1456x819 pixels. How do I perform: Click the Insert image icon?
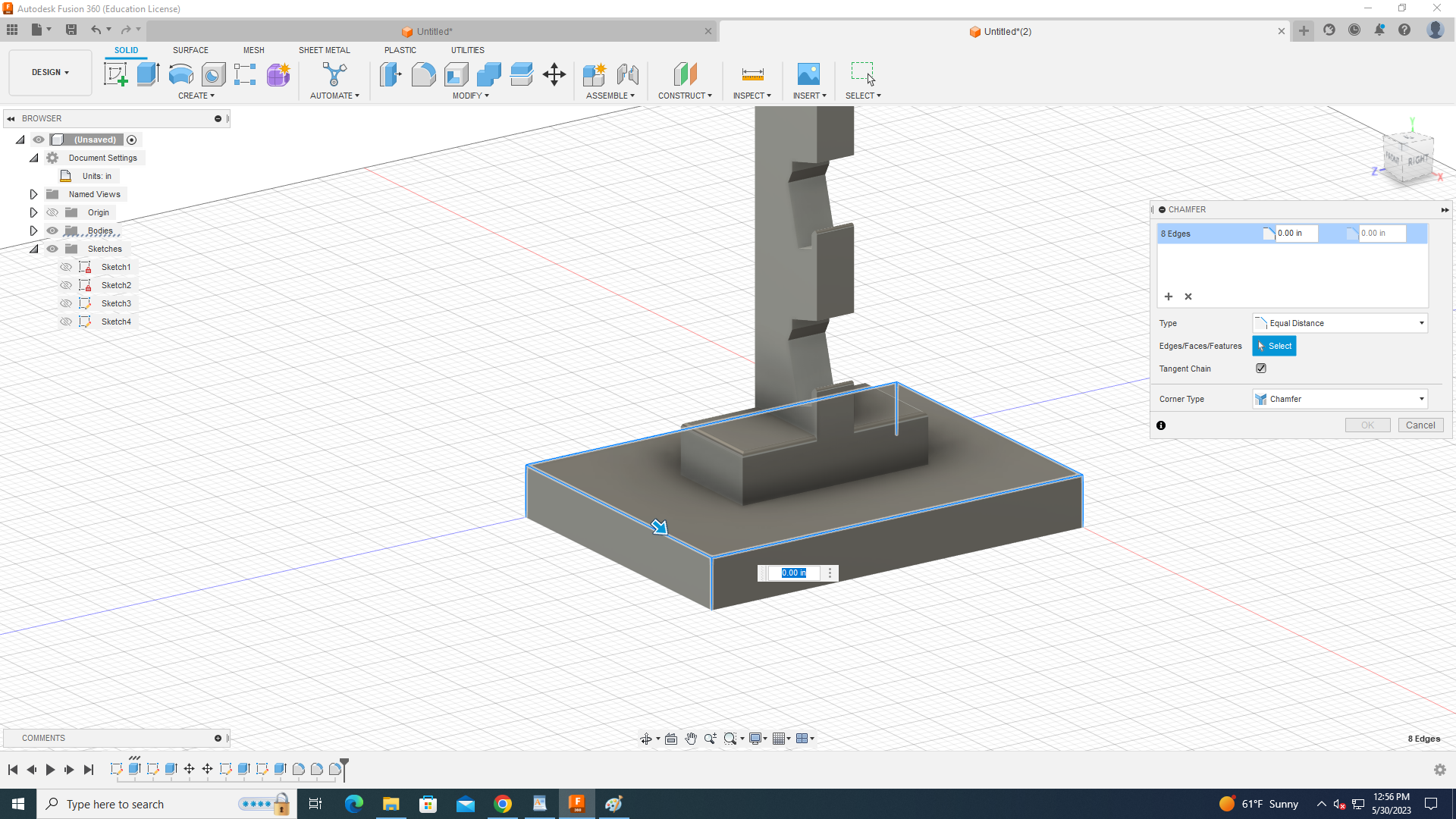click(808, 74)
